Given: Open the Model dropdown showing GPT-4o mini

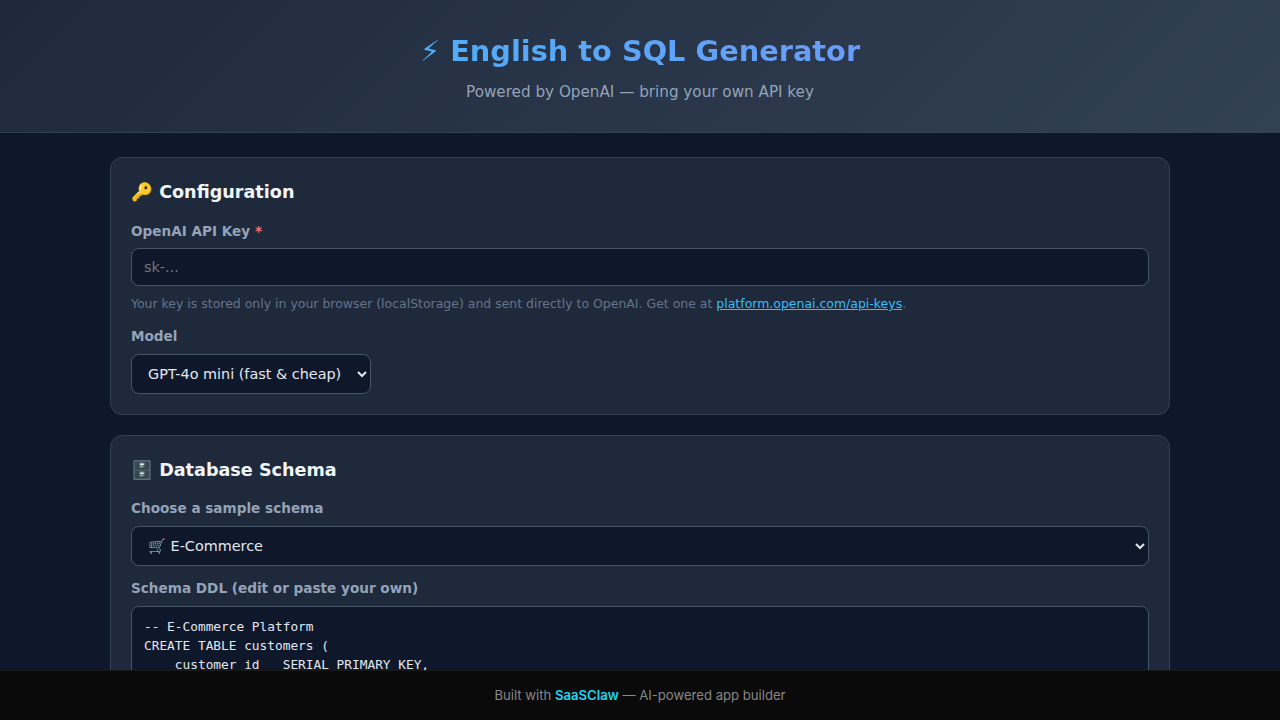Looking at the screenshot, I should [x=251, y=374].
